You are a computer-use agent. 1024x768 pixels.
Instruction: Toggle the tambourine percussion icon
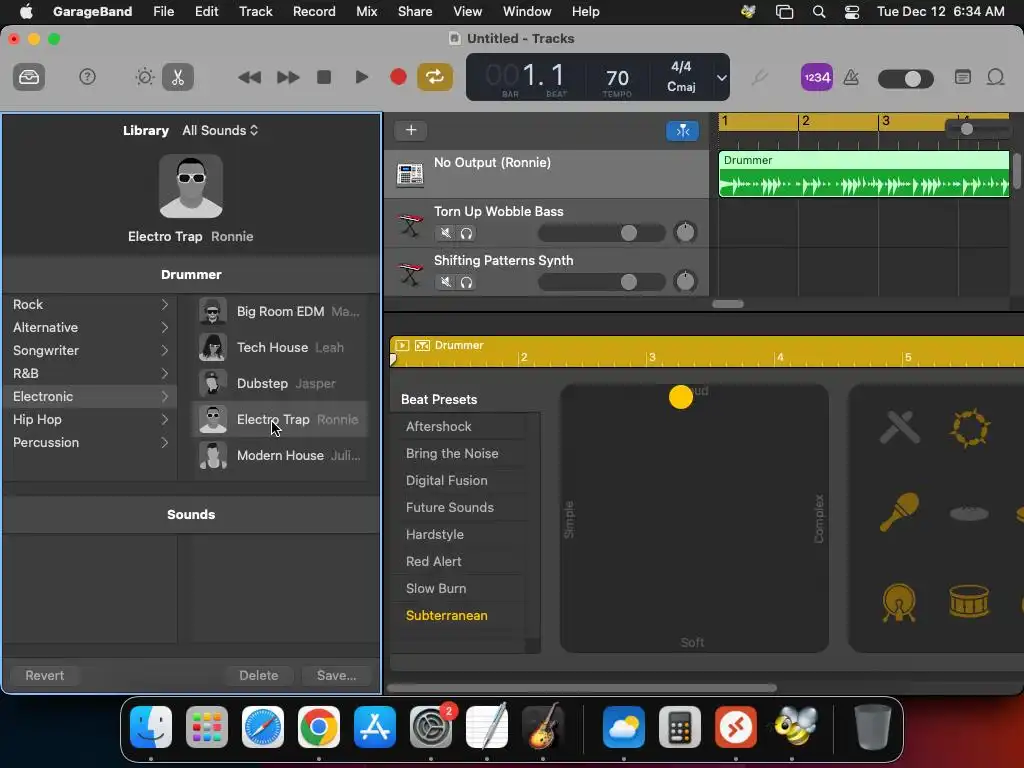pyautogui.click(x=970, y=428)
